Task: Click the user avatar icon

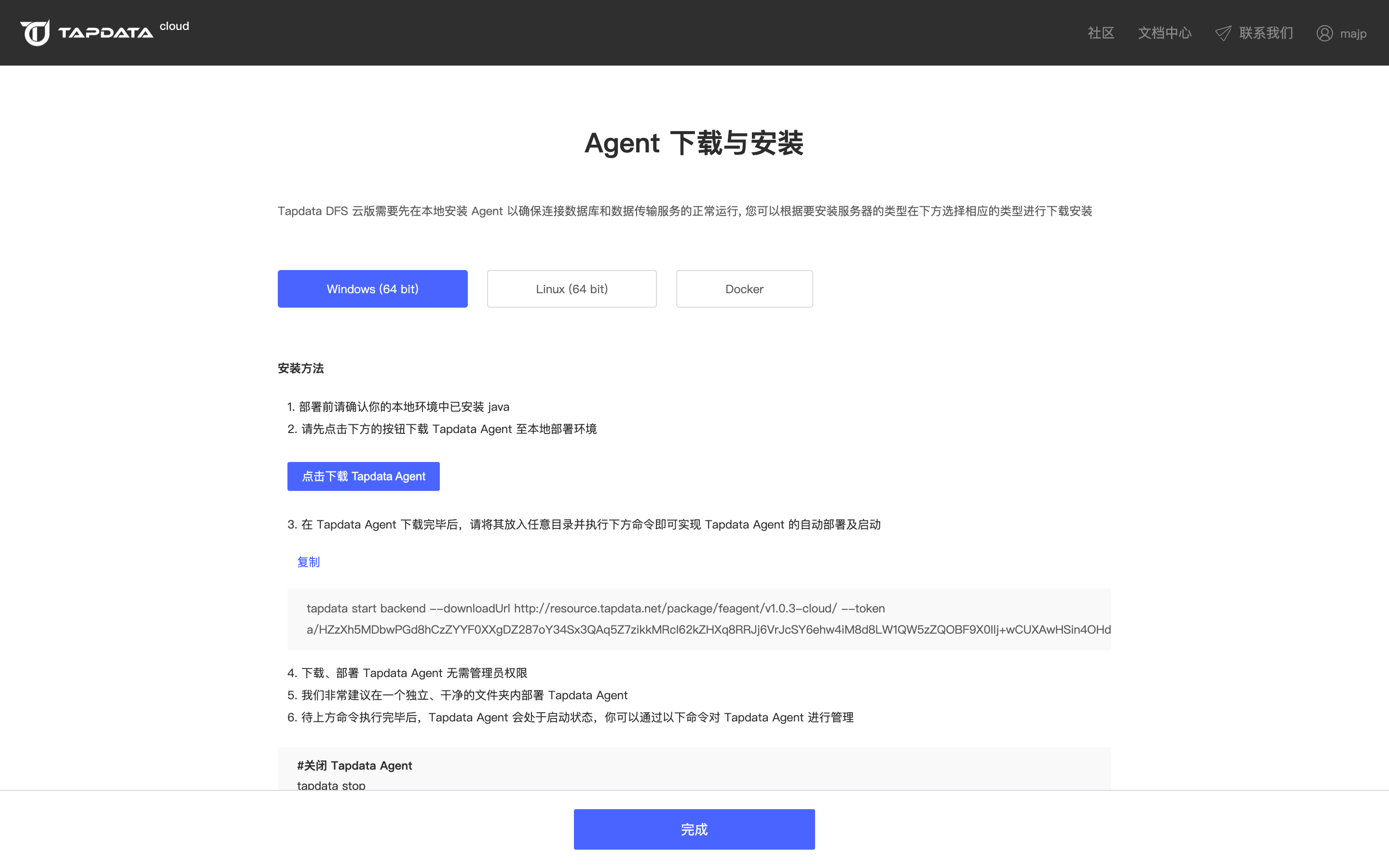Action: point(1324,33)
